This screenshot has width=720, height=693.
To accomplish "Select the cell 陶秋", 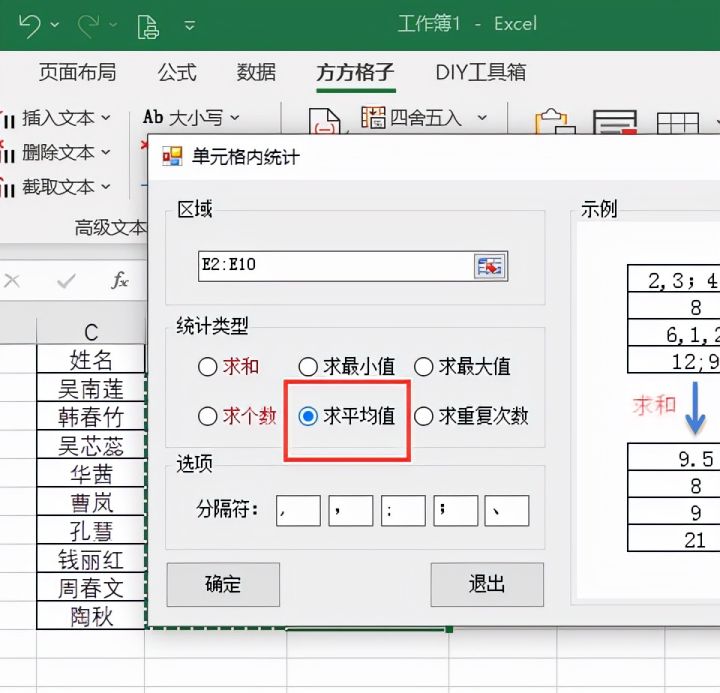I will click(91, 615).
